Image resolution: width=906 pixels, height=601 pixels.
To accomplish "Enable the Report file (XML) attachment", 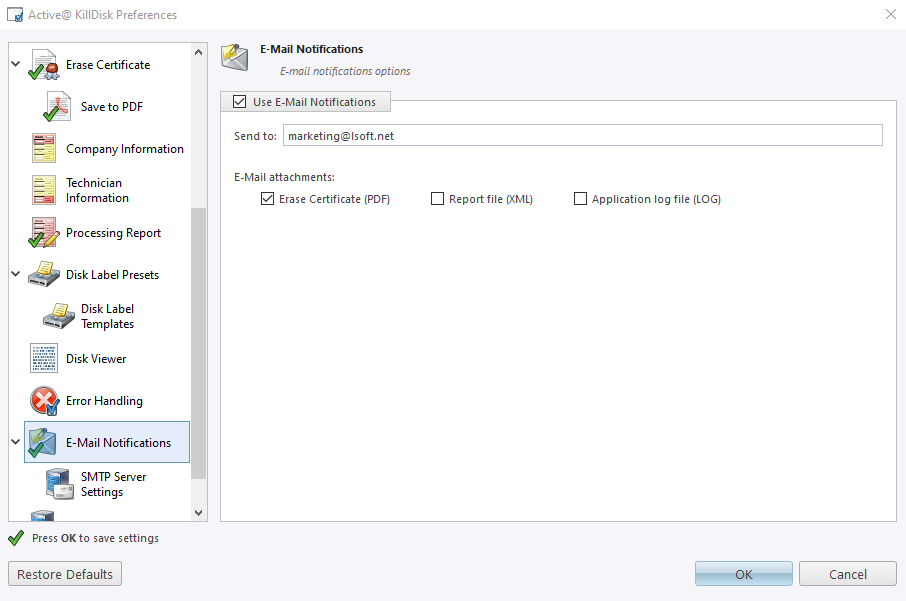I will (x=437, y=198).
